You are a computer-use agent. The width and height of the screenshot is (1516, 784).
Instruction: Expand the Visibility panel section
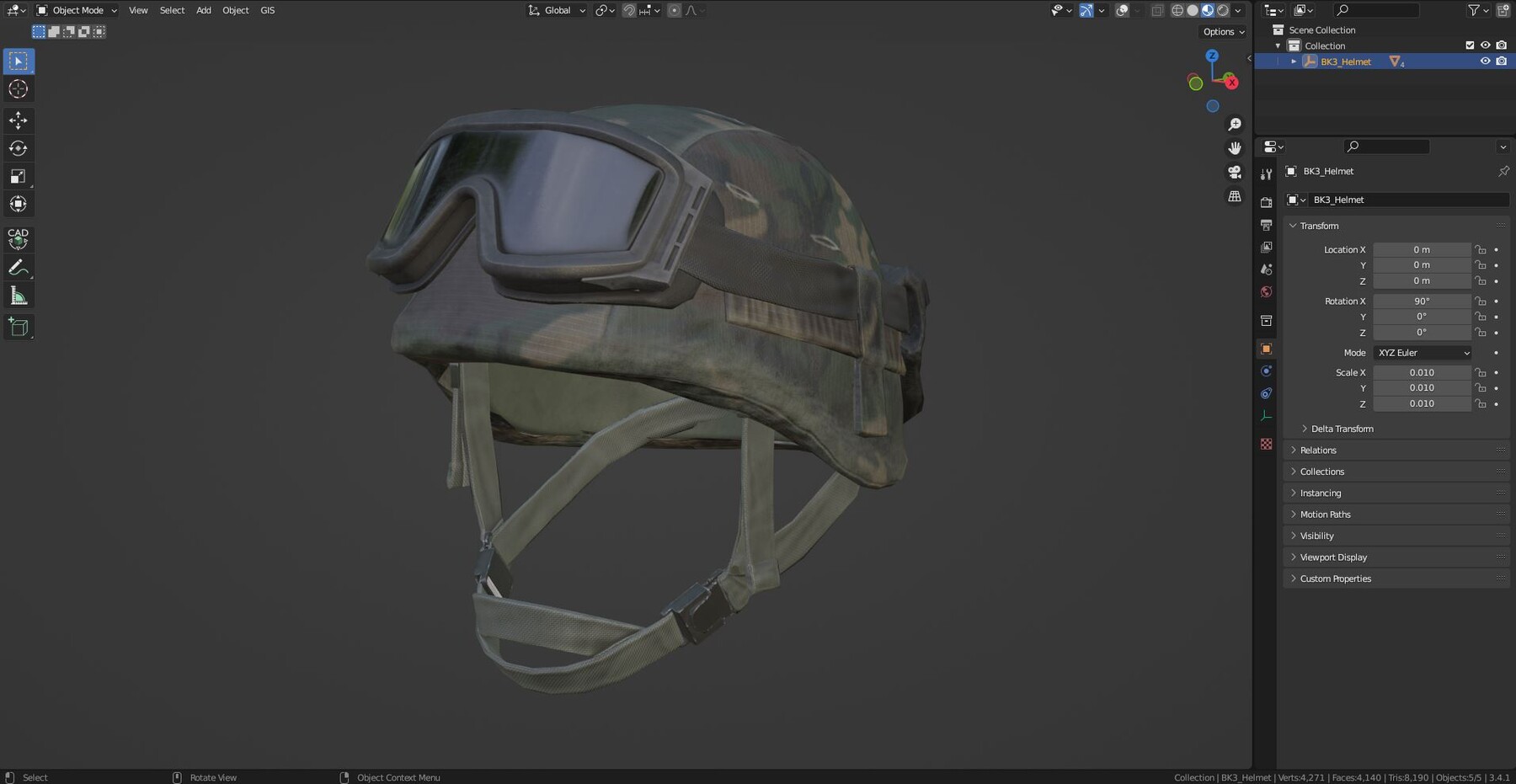click(x=1316, y=535)
